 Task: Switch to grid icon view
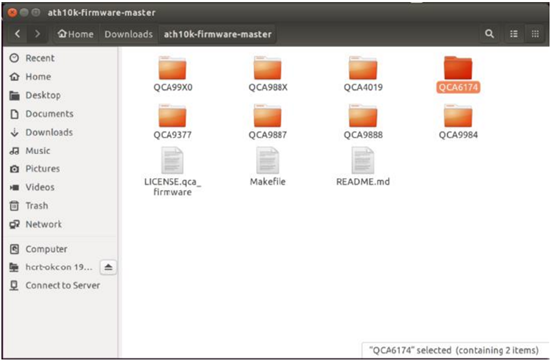click(x=535, y=34)
